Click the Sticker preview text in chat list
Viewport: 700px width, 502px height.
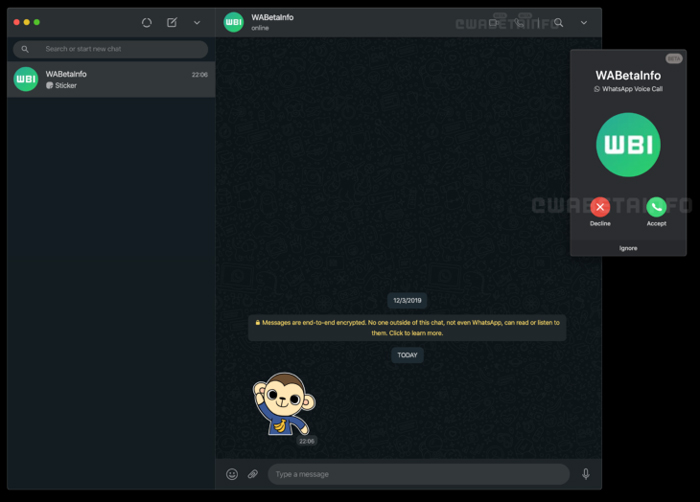(x=66, y=85)
